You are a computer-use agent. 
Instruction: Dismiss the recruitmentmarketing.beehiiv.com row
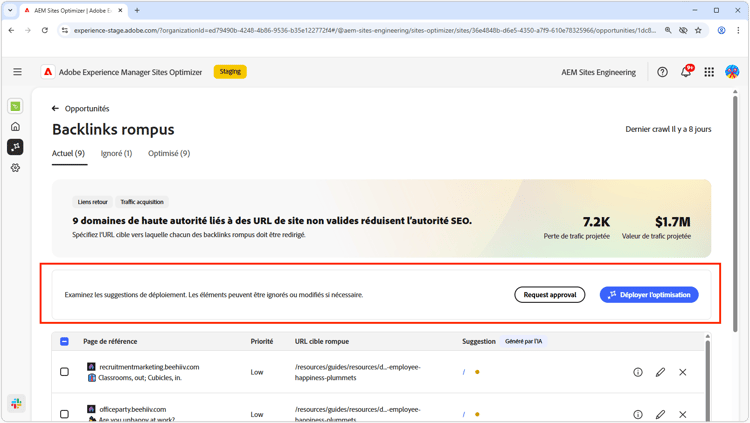point(683,372)
